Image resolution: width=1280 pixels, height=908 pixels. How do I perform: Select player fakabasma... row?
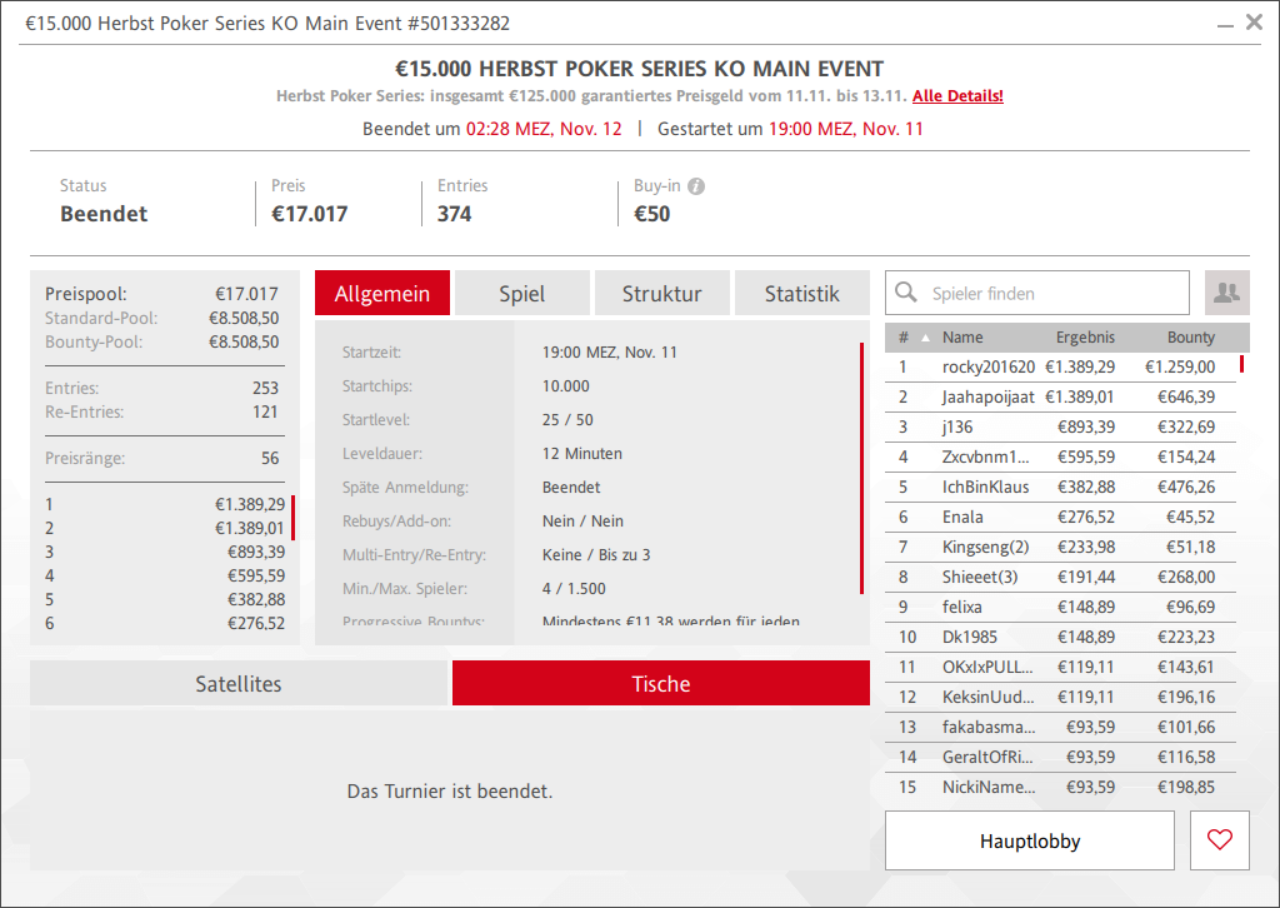click(x=1060, y=727)
